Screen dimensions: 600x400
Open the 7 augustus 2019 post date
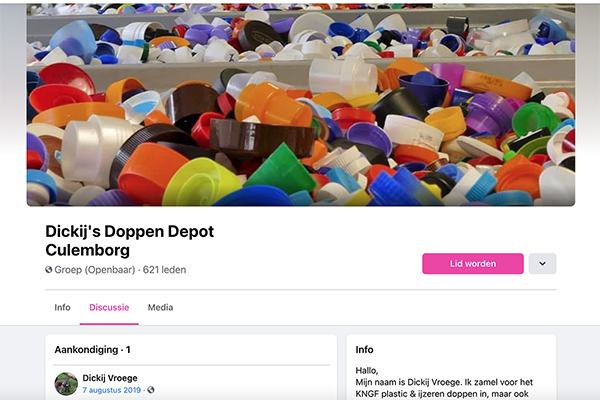(x=112, y=390)
